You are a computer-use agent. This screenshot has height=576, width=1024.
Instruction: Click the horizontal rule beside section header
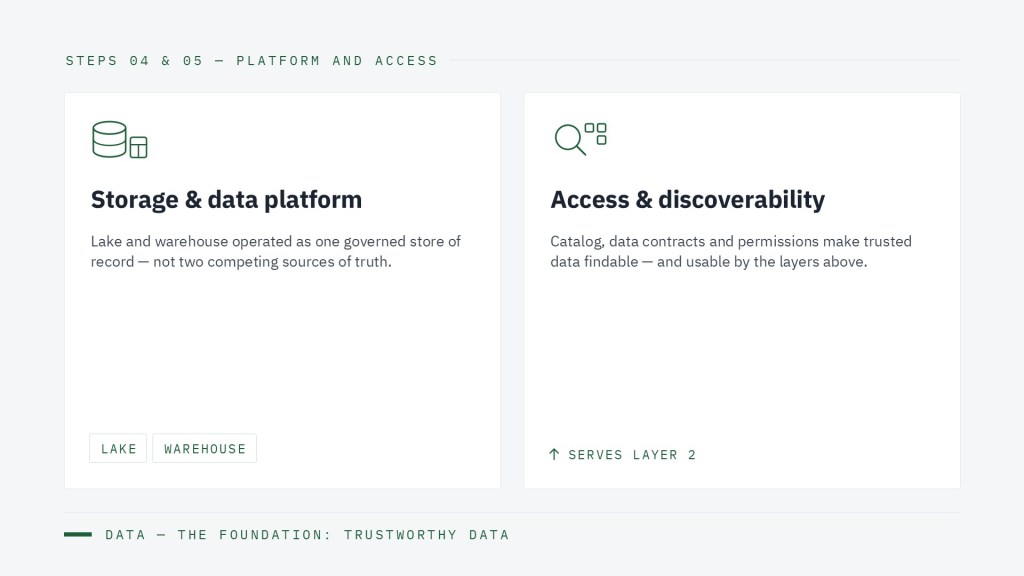705,61
